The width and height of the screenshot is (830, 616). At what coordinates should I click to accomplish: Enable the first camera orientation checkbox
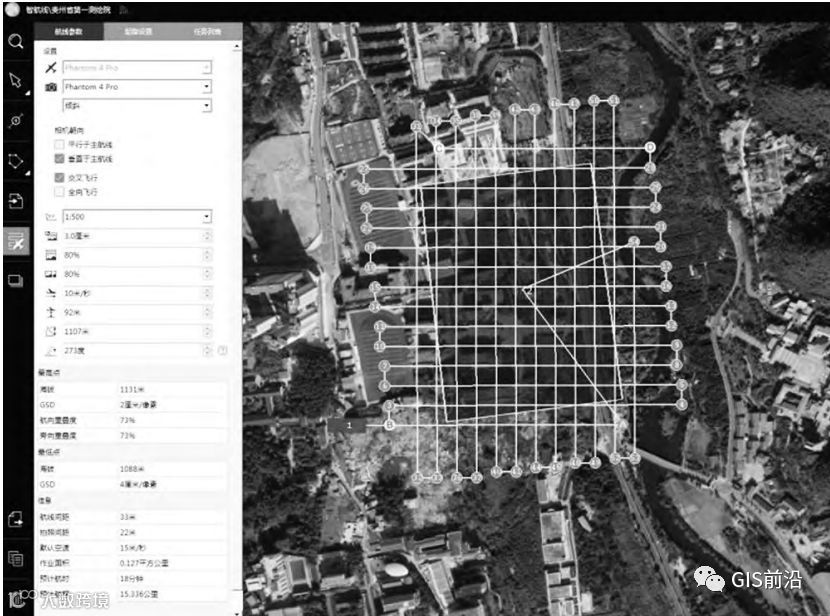[59, 144]
